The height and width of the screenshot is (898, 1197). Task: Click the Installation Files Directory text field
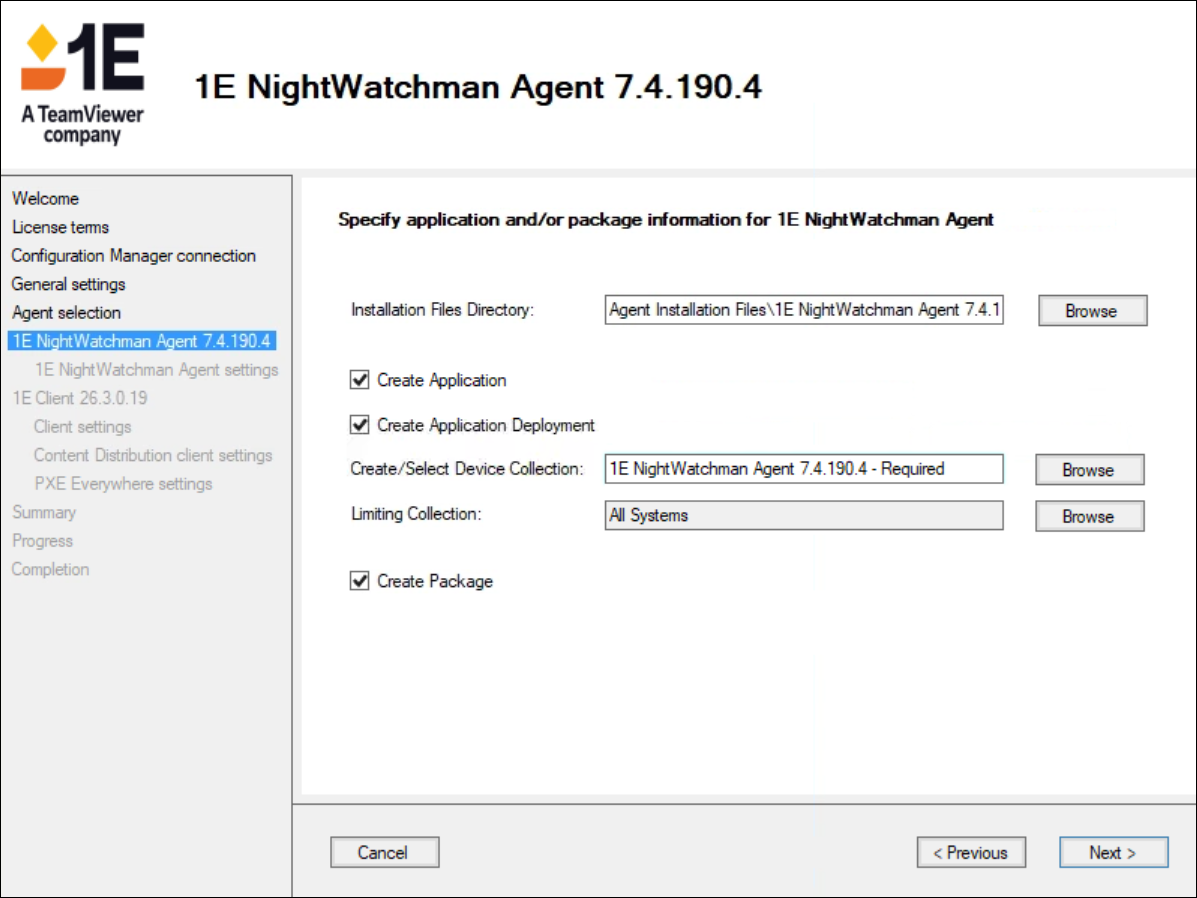[x=803, y=311]
